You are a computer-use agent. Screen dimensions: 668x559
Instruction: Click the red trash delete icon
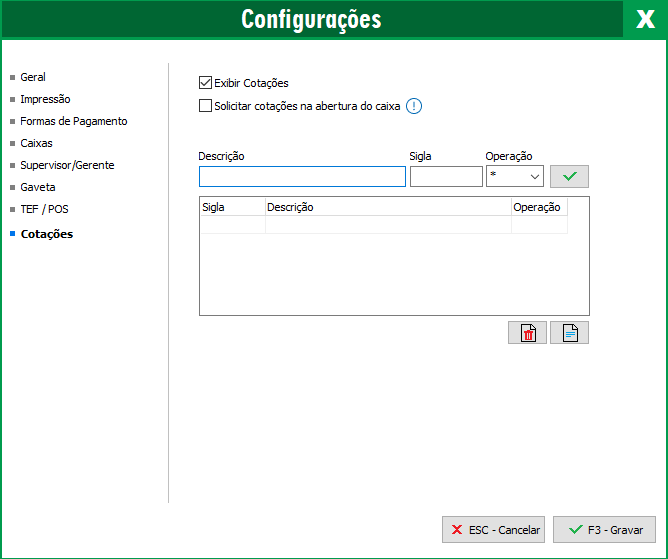tap(527, 333)
